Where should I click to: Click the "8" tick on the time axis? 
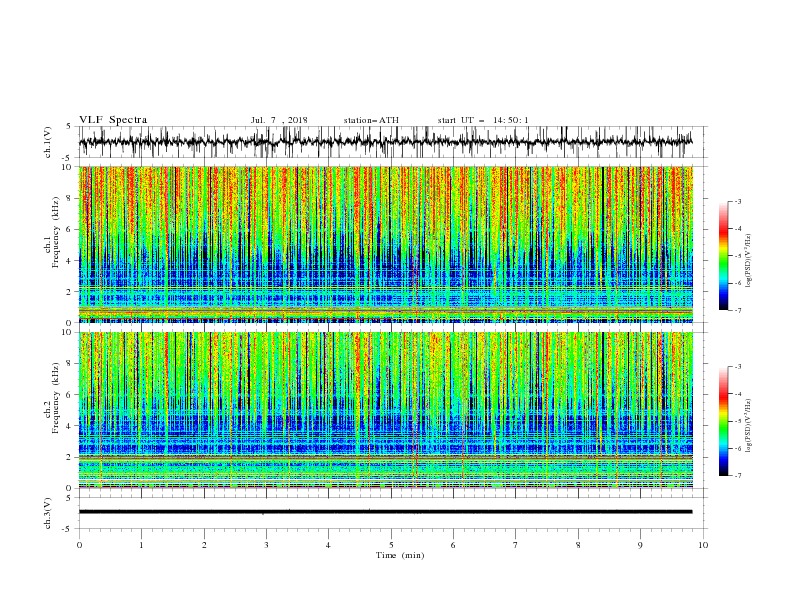(x=578, y=545)
